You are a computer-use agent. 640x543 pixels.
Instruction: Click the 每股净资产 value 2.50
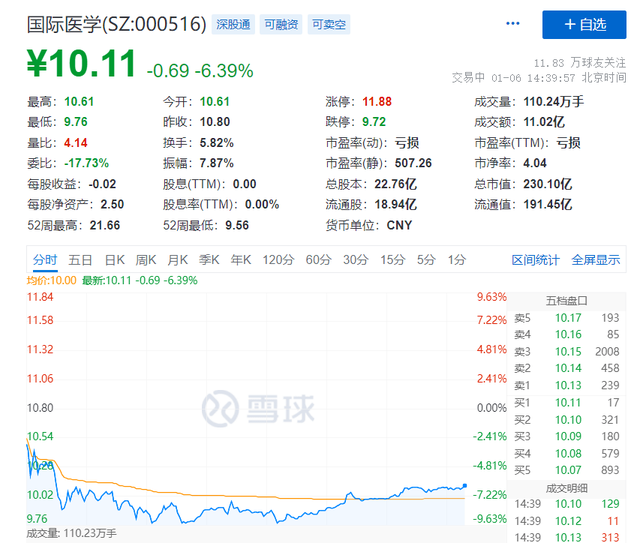pyautogui.click(x=112, y=205)
